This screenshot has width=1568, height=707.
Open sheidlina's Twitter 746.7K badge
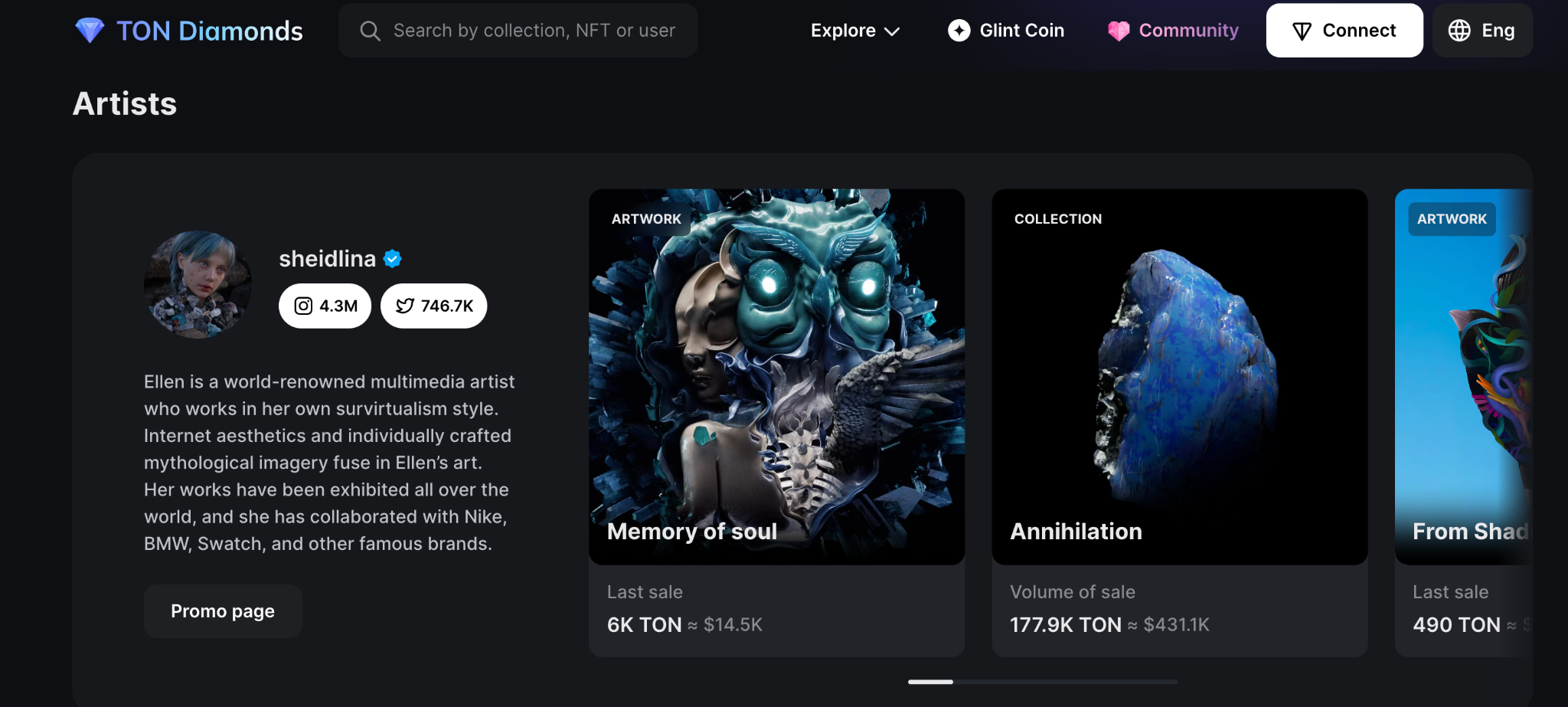click(x=434, y=306)
